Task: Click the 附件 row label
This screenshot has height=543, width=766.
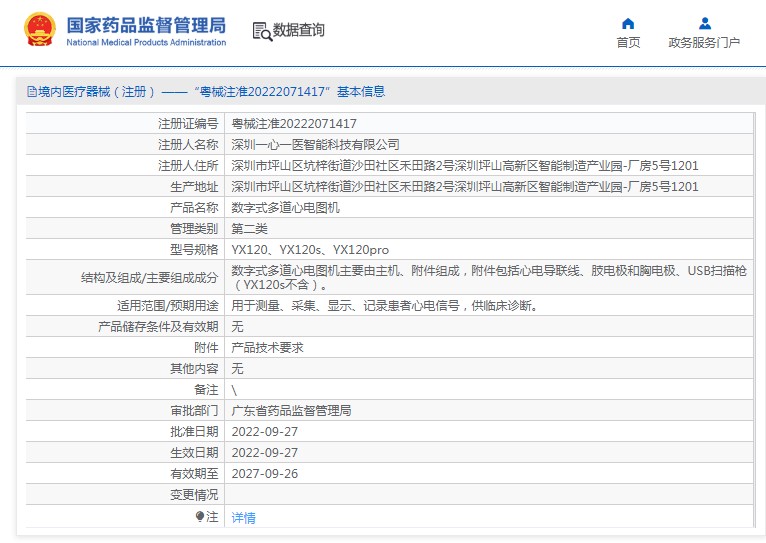Action: click(206, 348)
